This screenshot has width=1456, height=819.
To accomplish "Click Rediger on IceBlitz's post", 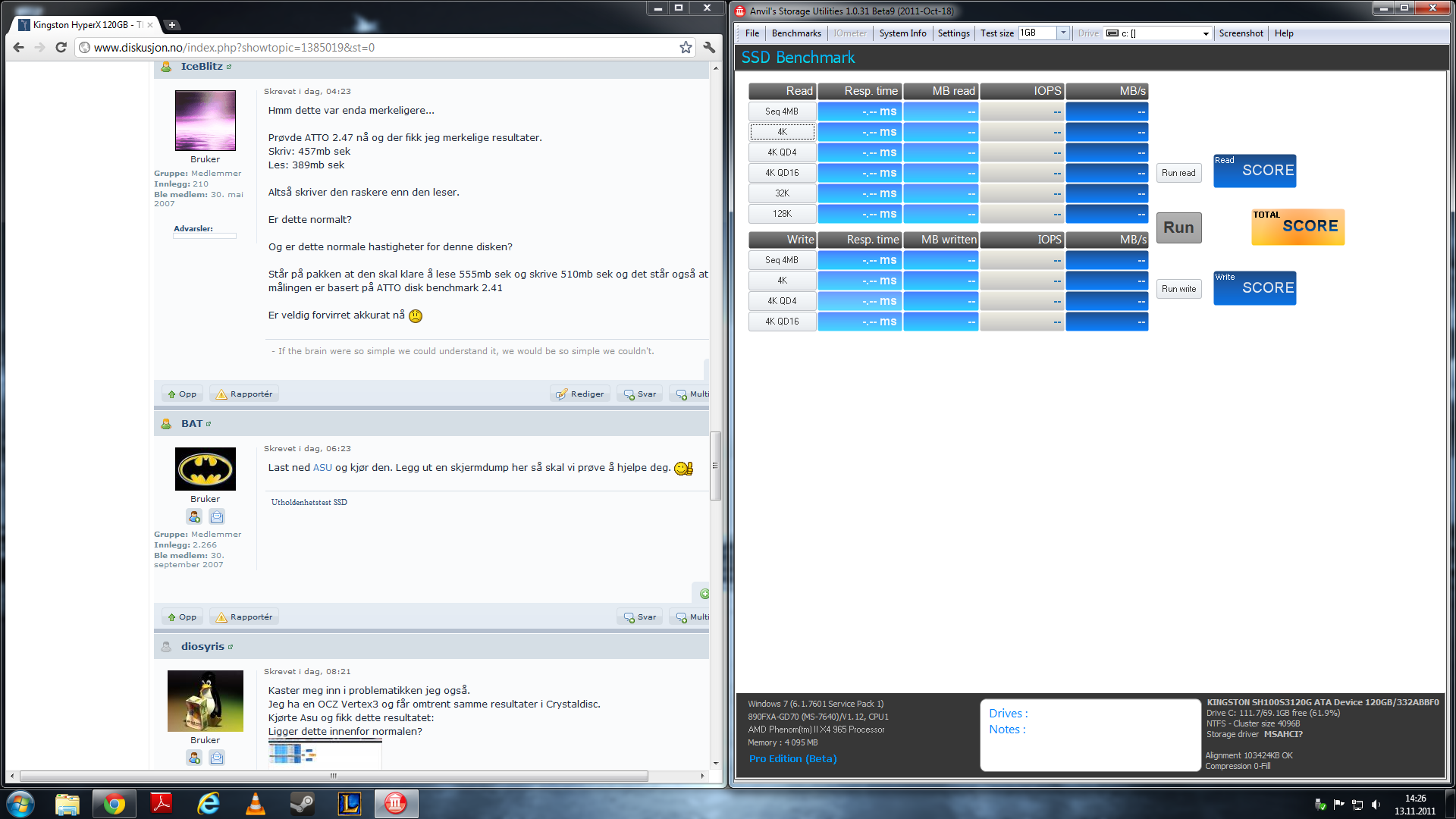I will point(580,394).
